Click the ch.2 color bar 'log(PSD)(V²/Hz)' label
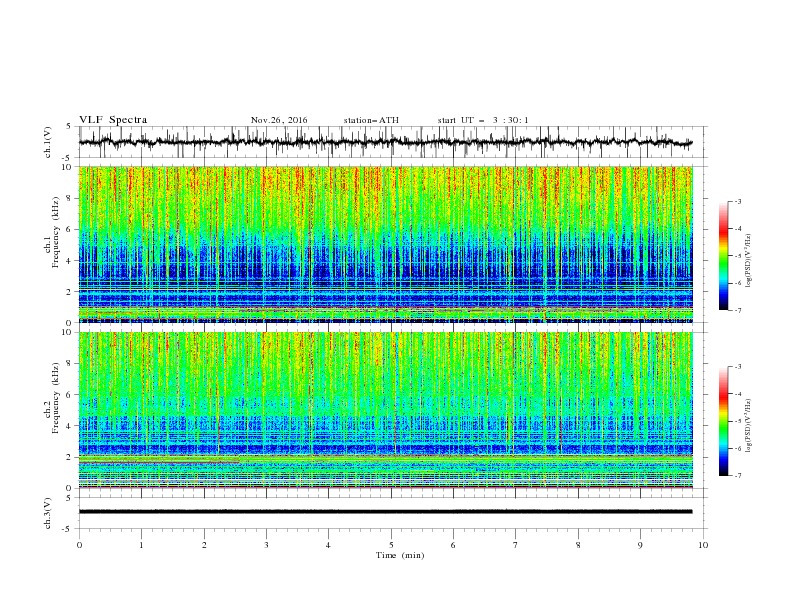792x612 pixels. tap(748, 426)
